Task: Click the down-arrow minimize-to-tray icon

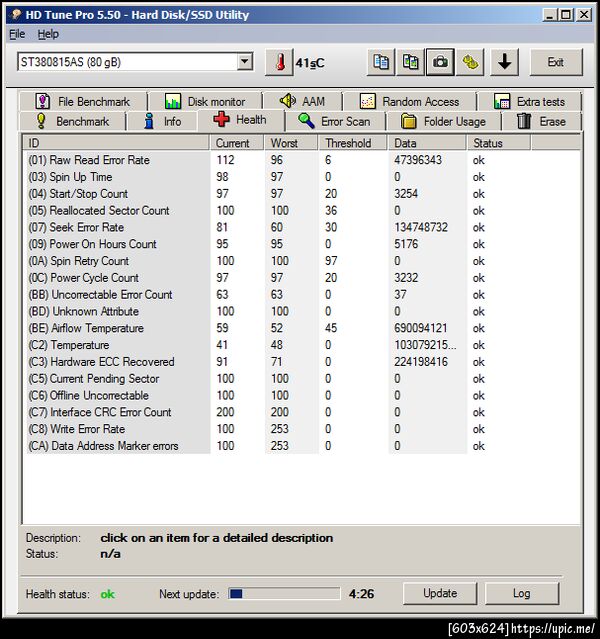Action: pyautogui.click(x=505, y=62)
